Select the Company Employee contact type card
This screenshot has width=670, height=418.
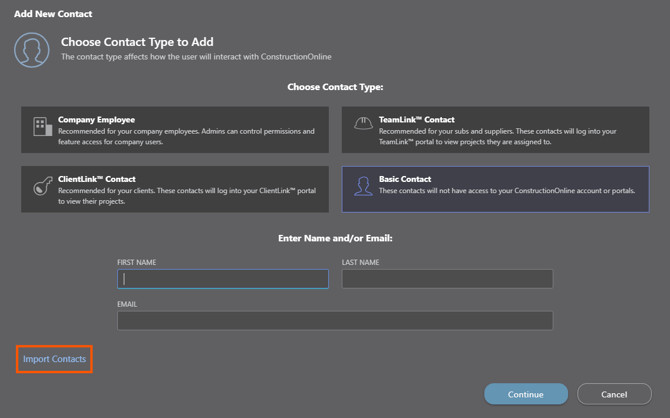175,130
